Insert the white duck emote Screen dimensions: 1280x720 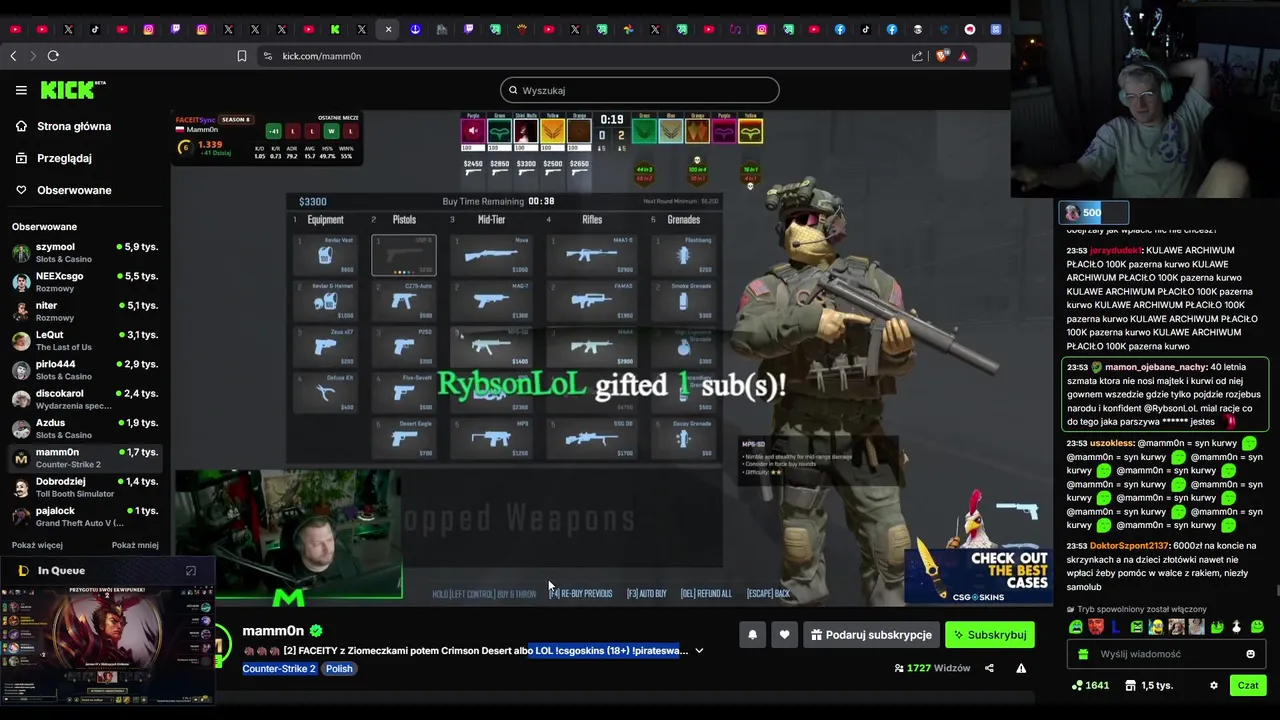tap(1237, 627)
